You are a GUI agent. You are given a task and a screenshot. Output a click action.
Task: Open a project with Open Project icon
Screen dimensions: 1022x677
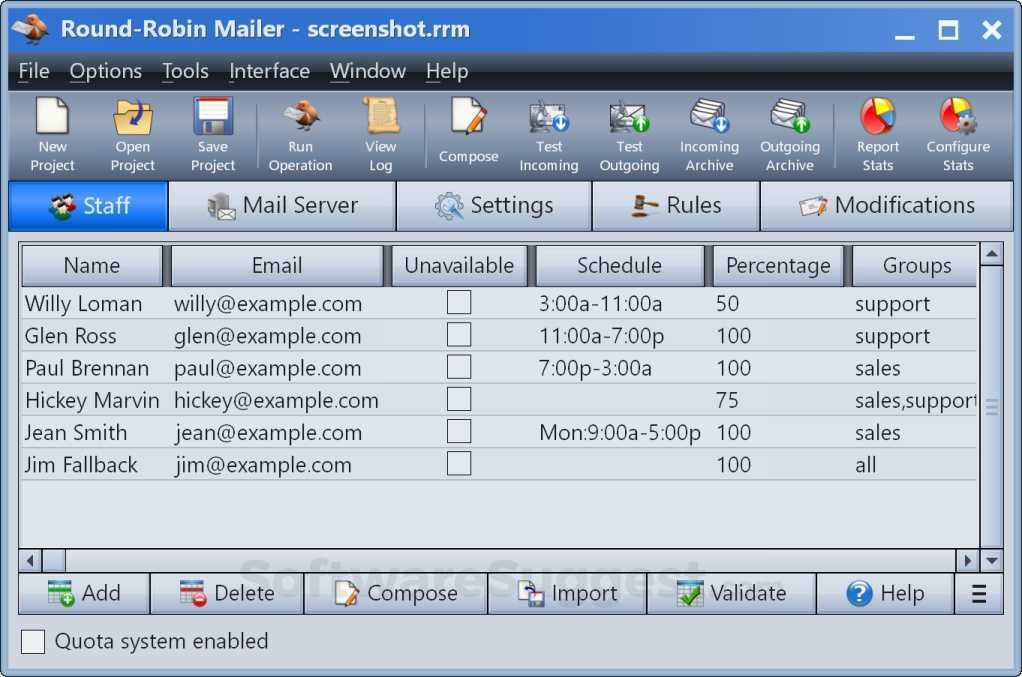132,136
